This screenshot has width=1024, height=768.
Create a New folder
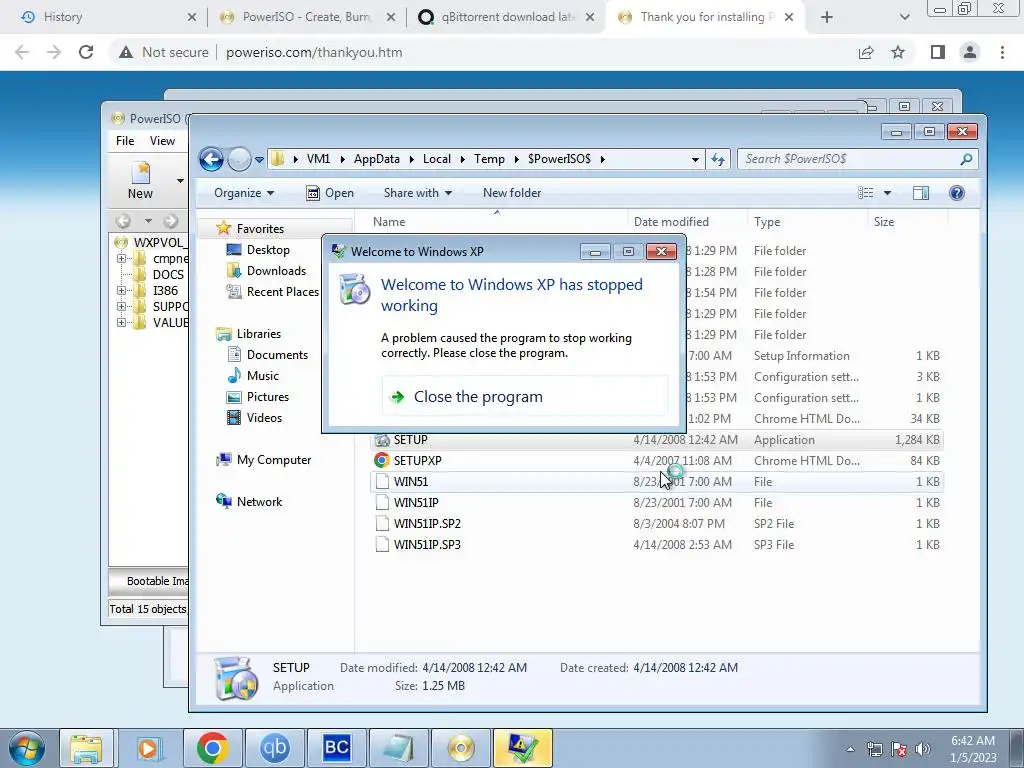[x=512, y=193]
